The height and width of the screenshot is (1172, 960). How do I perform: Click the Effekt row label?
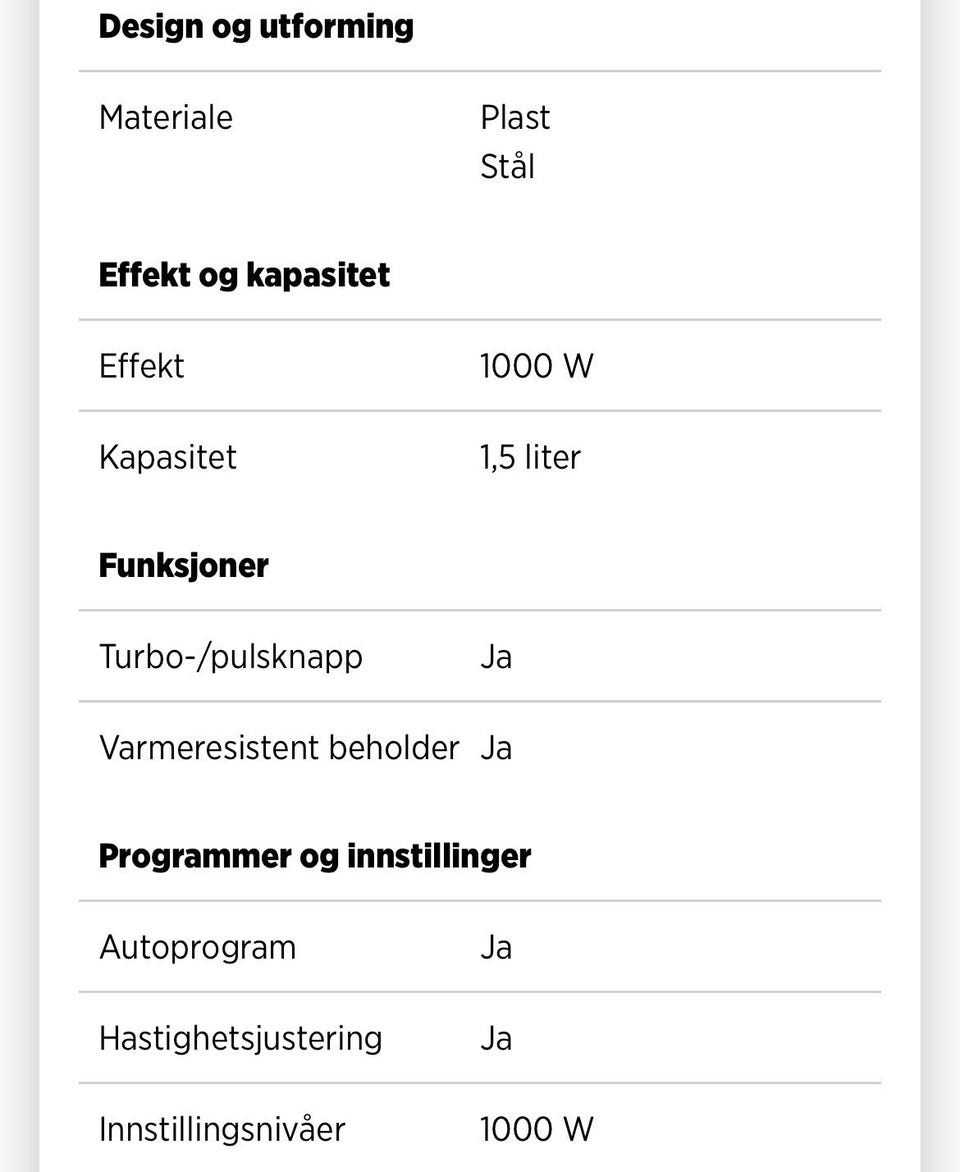tap(141, 366)
